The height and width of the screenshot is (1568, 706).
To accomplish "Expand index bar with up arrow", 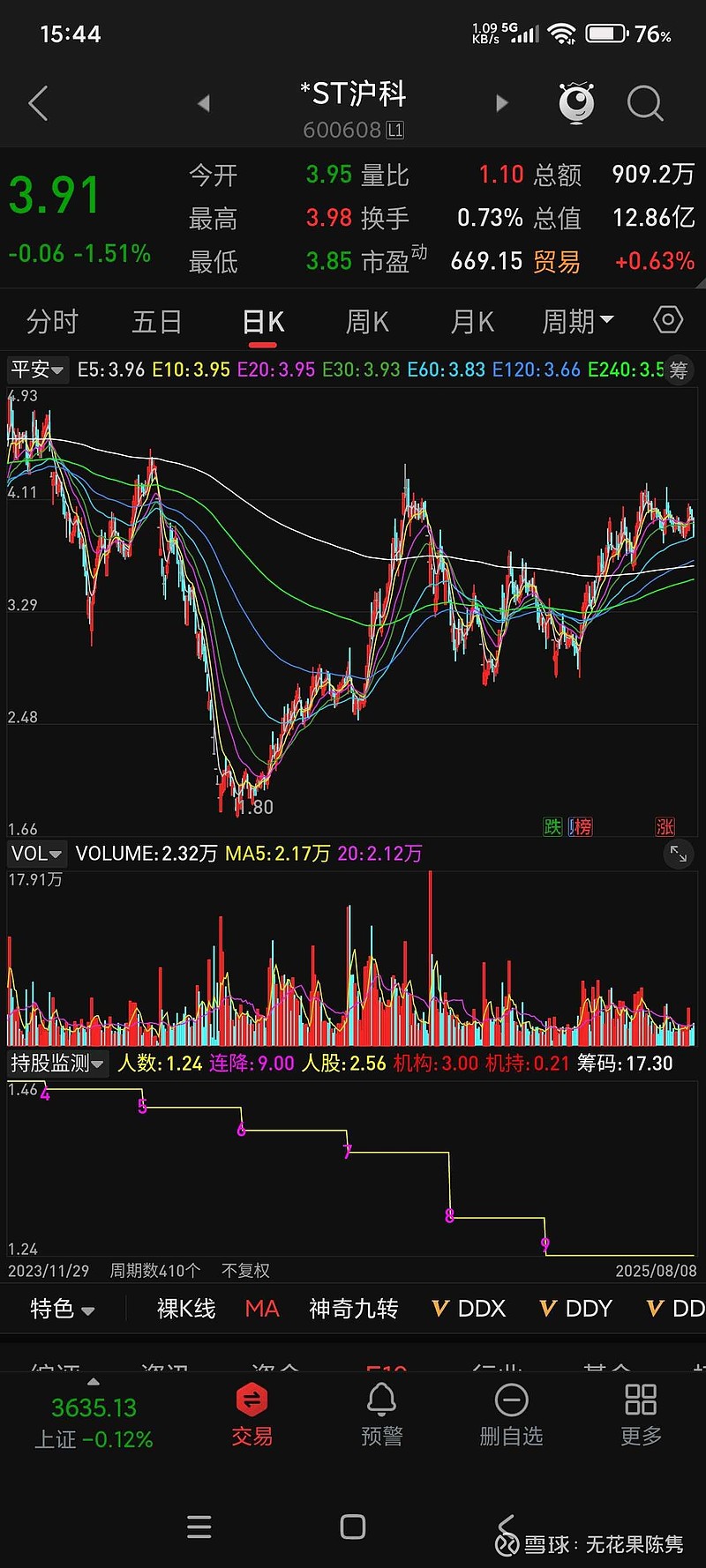I will click(x=94, y=1381).
